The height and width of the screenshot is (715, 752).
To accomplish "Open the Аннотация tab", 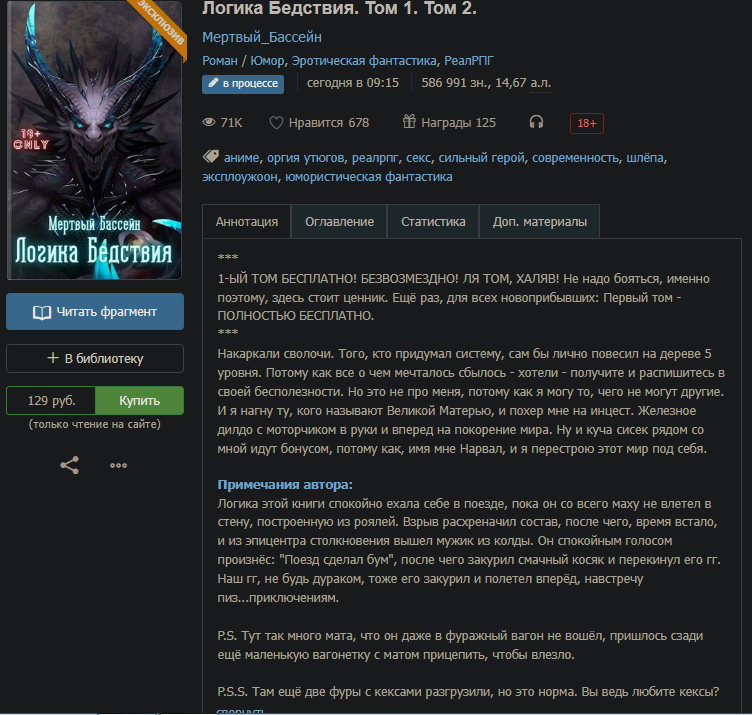I will 247,222.
